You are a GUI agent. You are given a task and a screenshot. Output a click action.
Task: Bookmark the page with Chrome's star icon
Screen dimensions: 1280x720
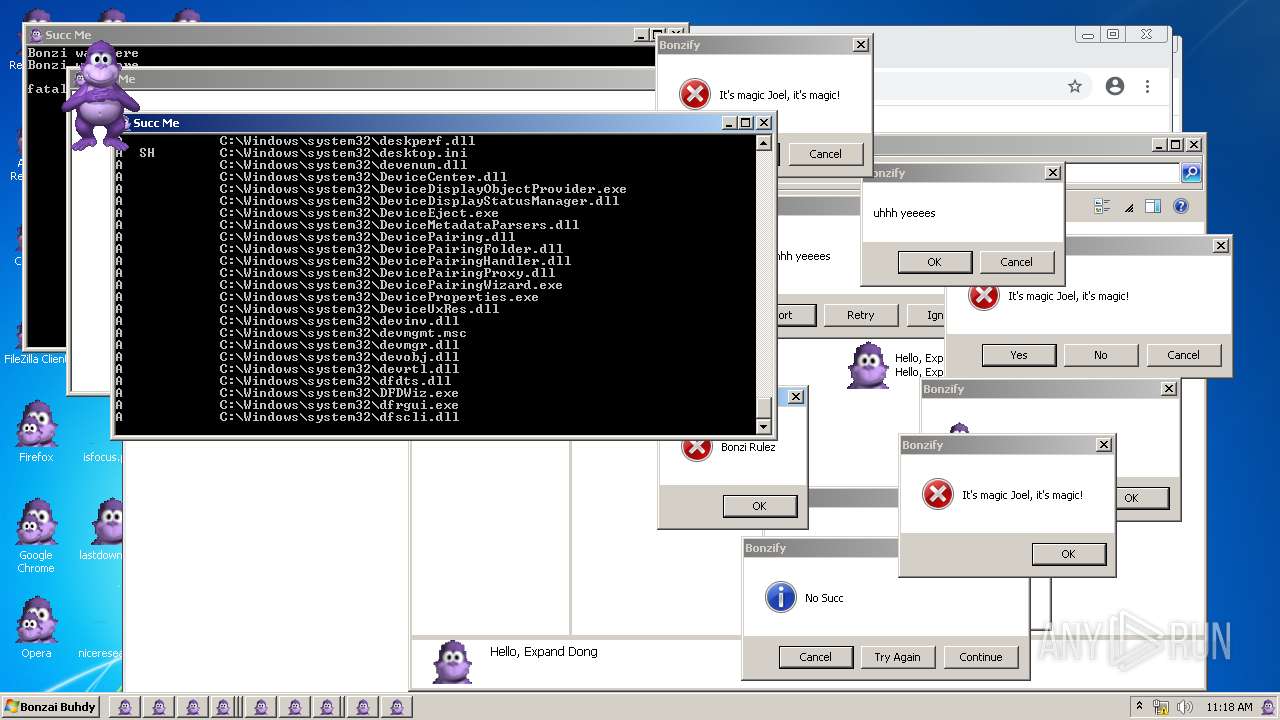point(1075,86)
